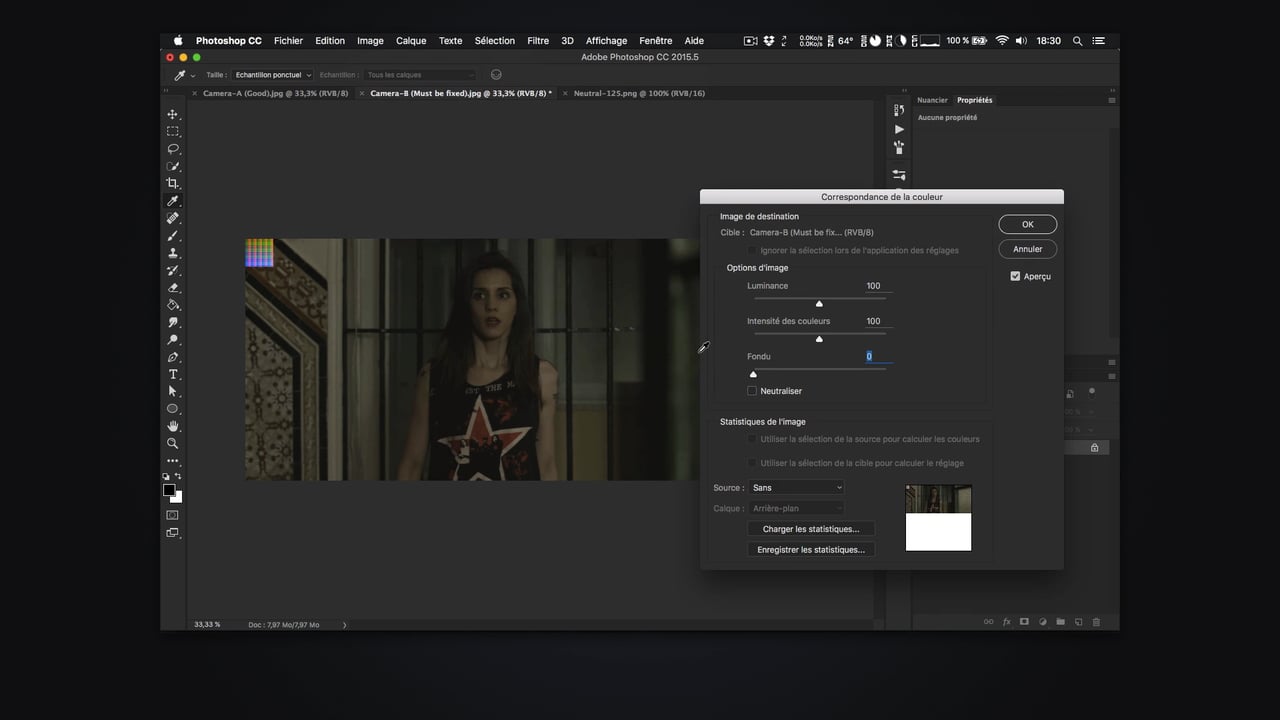
Task: Select the Eraser tool
Action: coord(172,288)
